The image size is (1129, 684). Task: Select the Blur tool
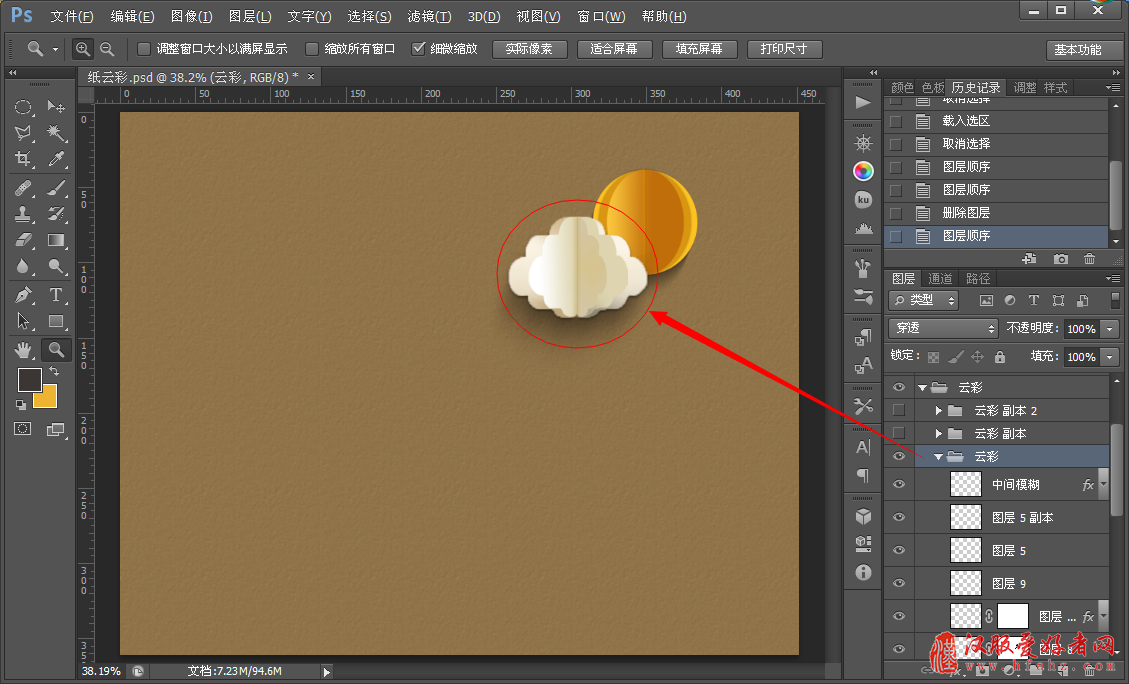tap(23, 266)
